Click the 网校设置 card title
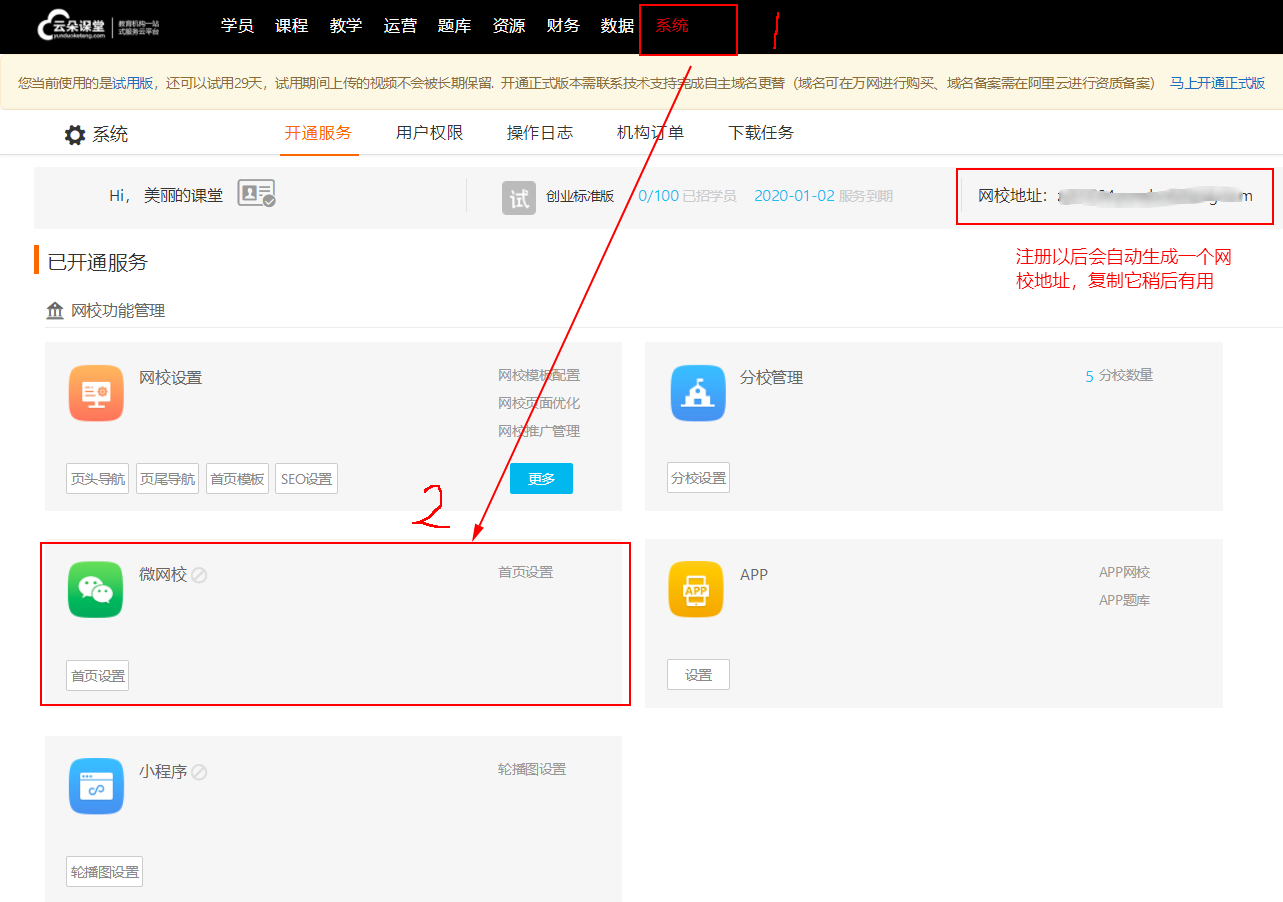Image resolution: width=1283 pixels, height=902 pixels. (170, 378)
